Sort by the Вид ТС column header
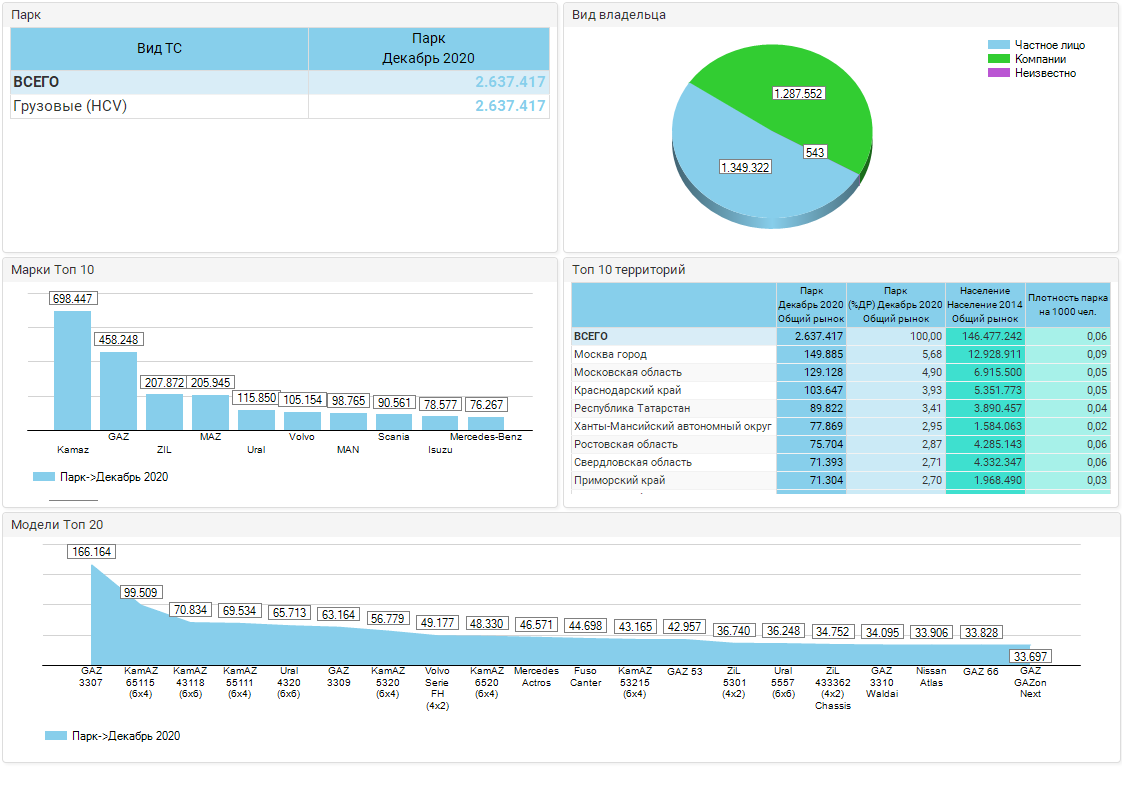This screenshot has width=1122, height=793. [159, 48]
